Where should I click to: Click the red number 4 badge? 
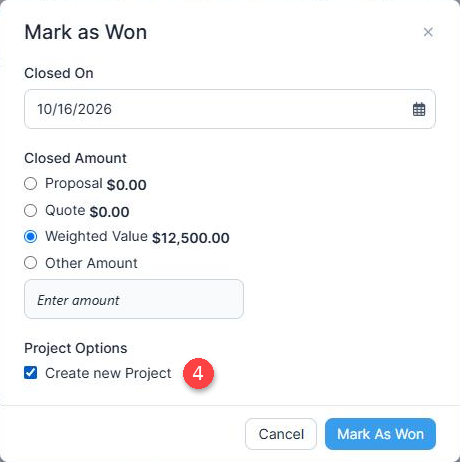pyautogui.click(x=198, y=373)
